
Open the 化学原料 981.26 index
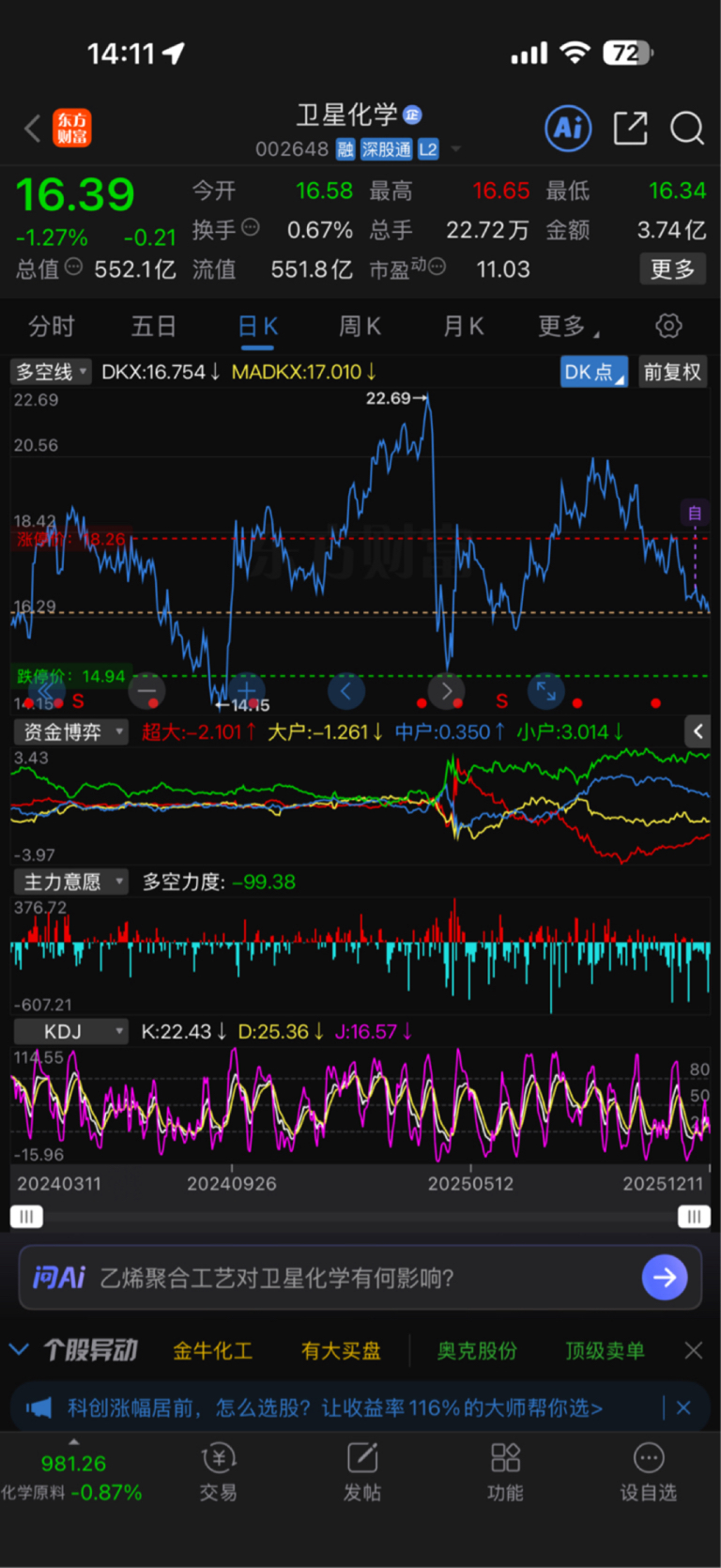click(x=72, y=1477)
